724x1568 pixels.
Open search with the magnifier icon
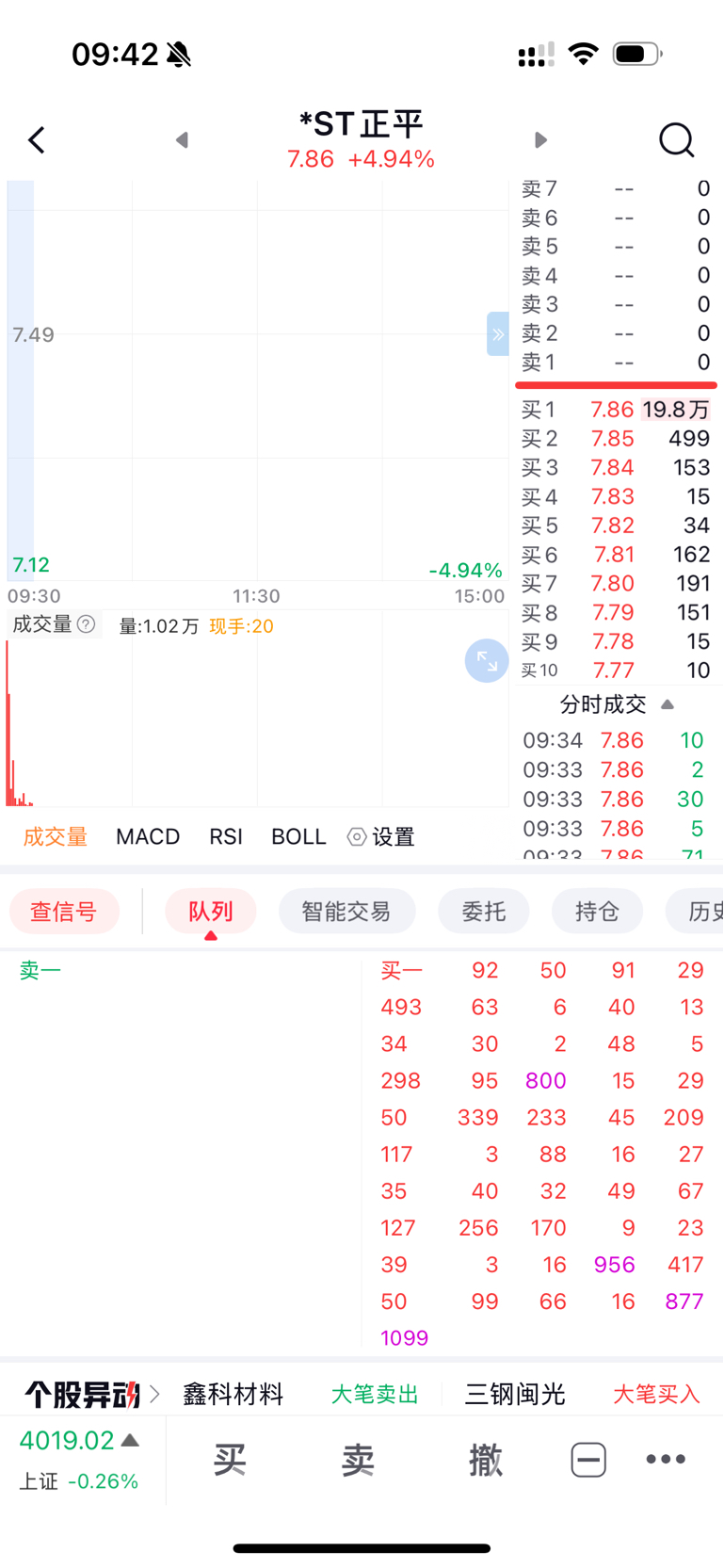tap(676, 140)
